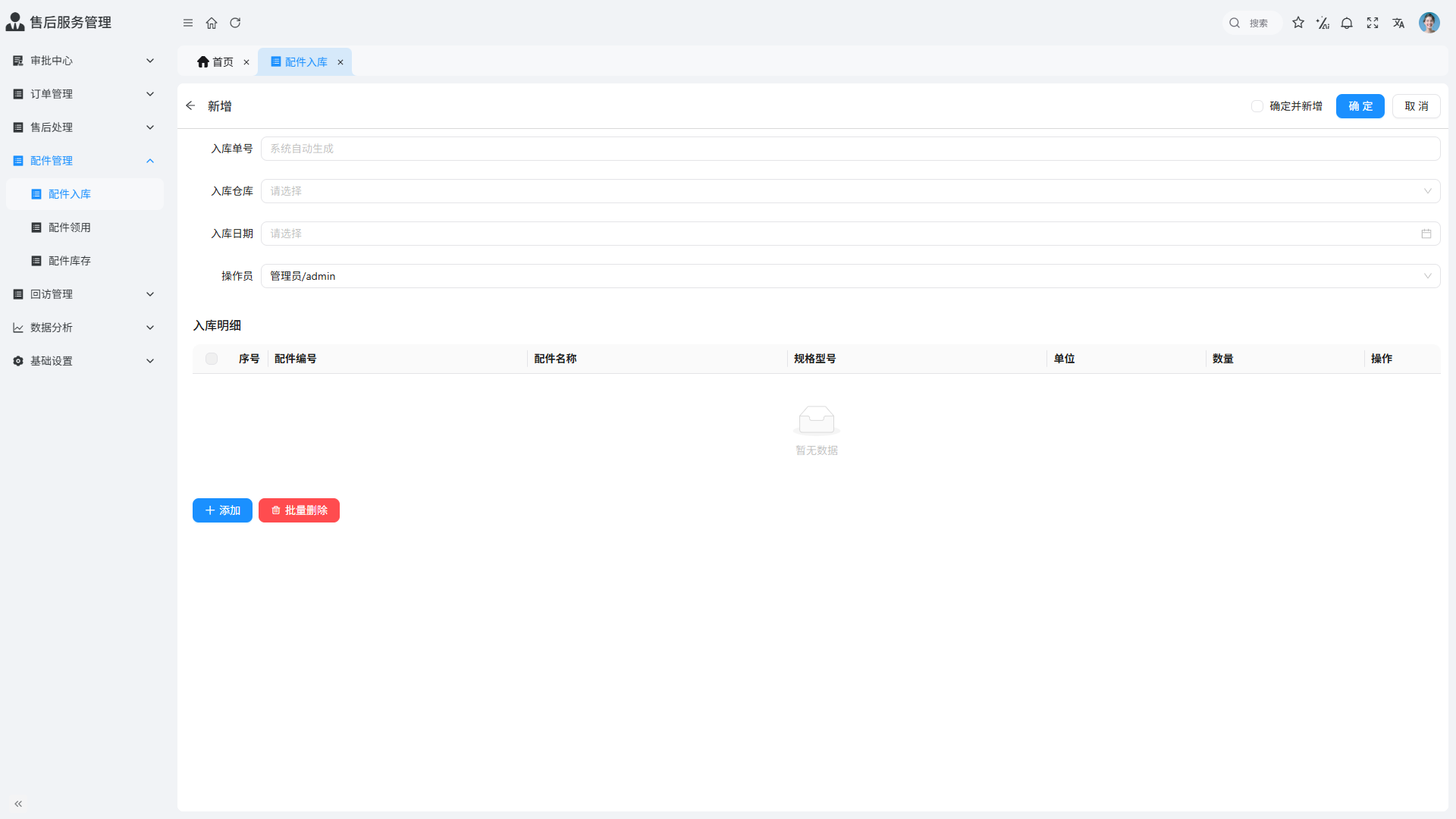Open the AI assistant icon in header

[x=1323, y=23]
